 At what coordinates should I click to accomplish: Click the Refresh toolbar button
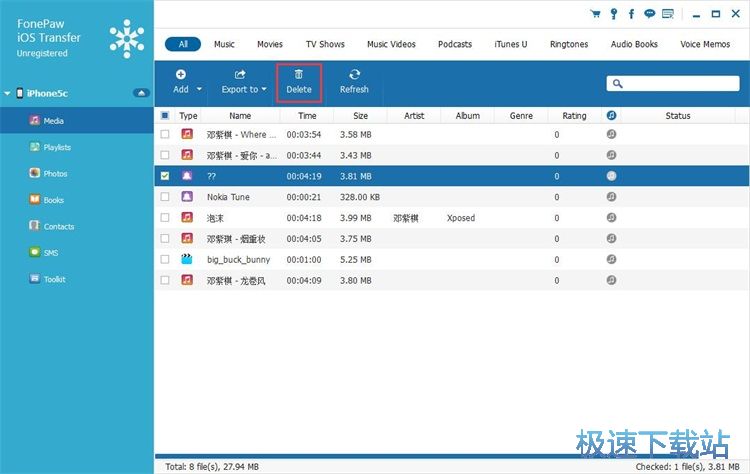[354, 82]
